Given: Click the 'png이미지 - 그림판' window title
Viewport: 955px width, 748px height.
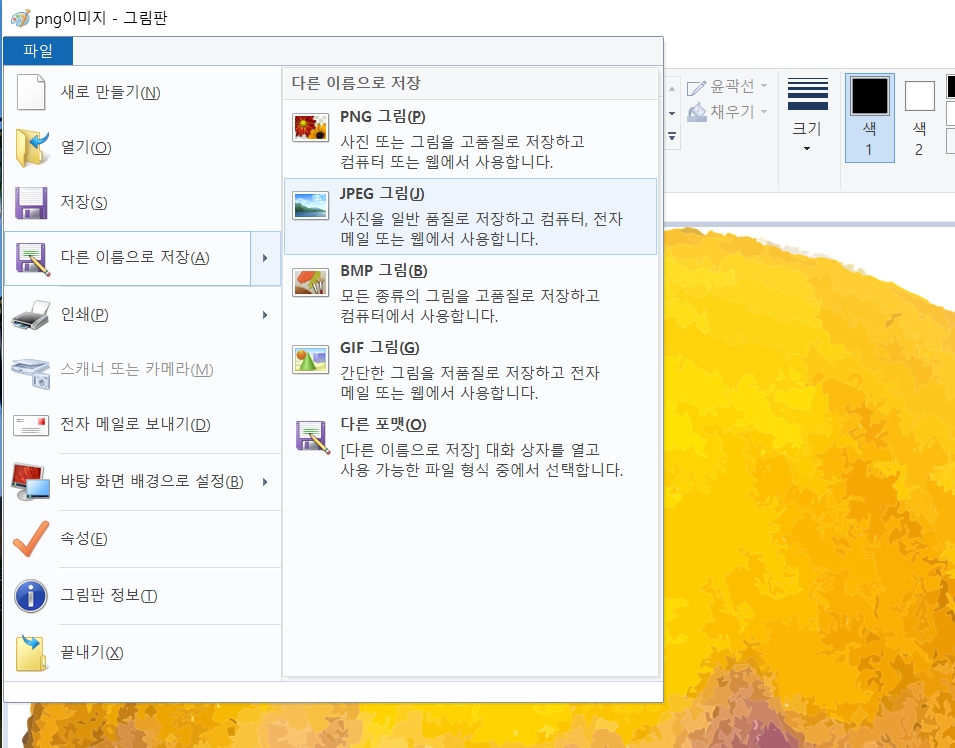Looking at the screenshot, I should click(101, 18).
